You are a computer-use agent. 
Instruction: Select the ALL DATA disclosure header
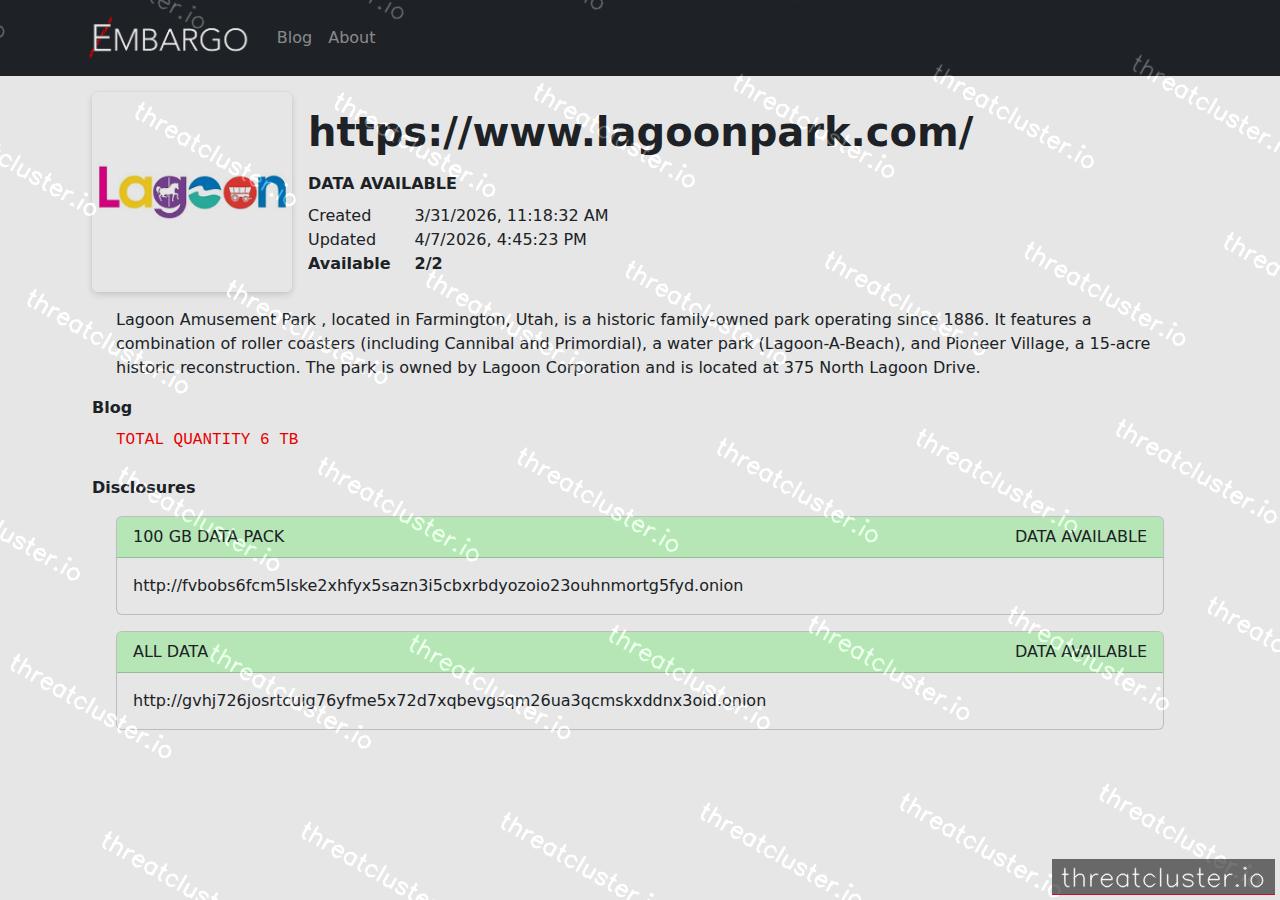(x=640, y=652)
